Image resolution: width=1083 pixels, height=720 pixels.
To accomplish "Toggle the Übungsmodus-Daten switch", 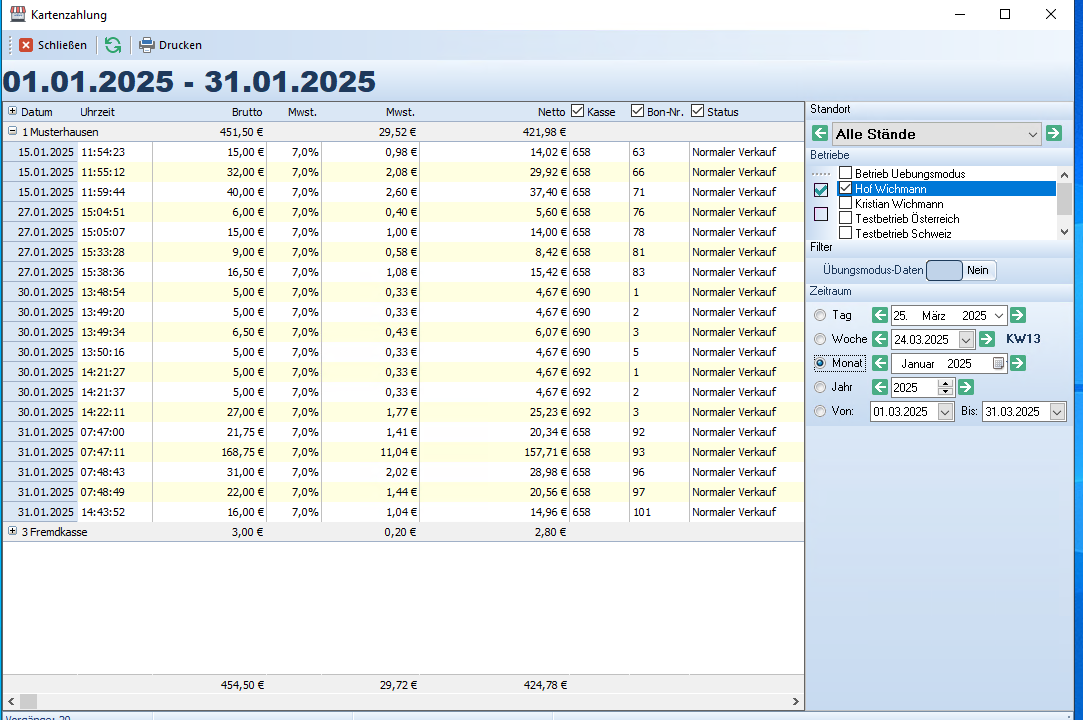I will click(x=961, y=270).
